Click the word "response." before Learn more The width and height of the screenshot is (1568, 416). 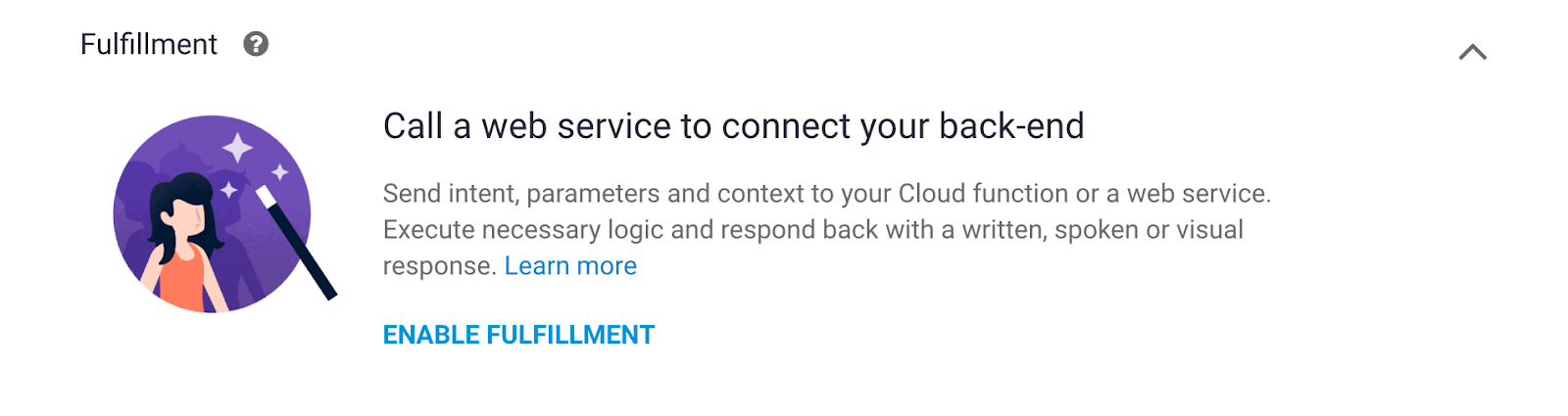click(439, 266)
